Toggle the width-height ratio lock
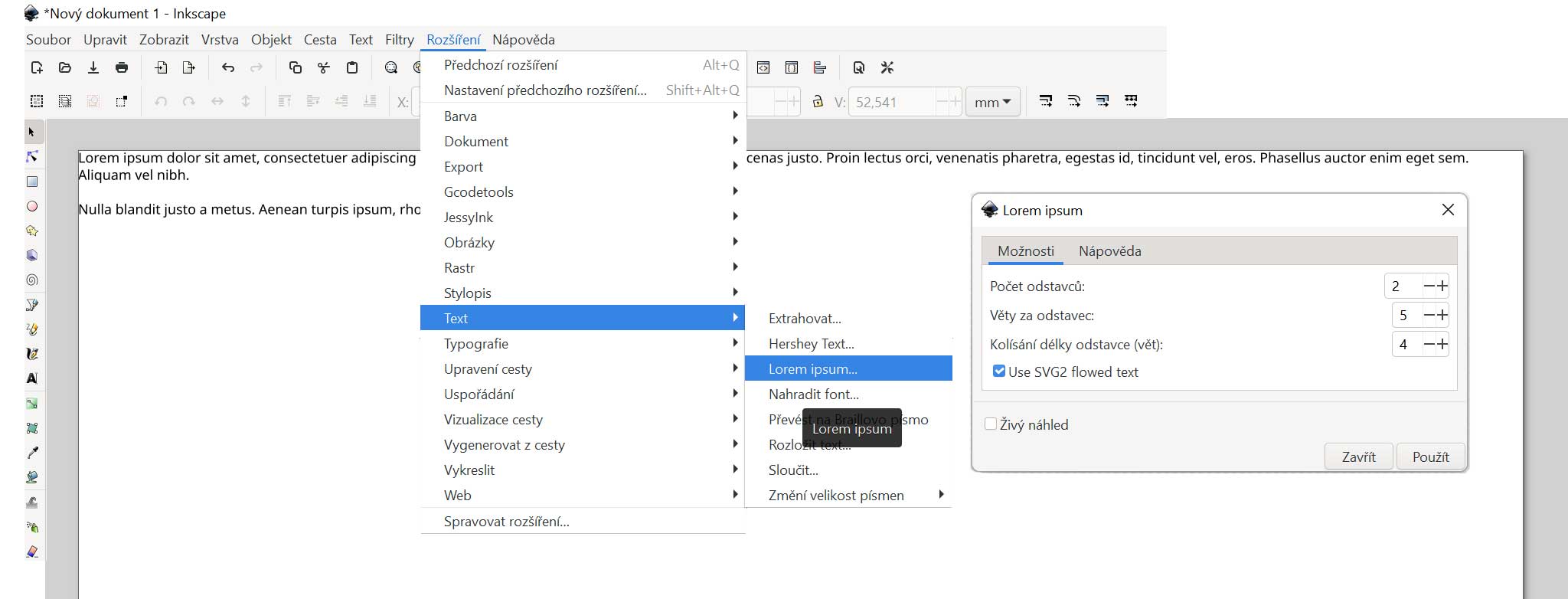The height and width of the screenshot is (599, 1568). [818, 102]
